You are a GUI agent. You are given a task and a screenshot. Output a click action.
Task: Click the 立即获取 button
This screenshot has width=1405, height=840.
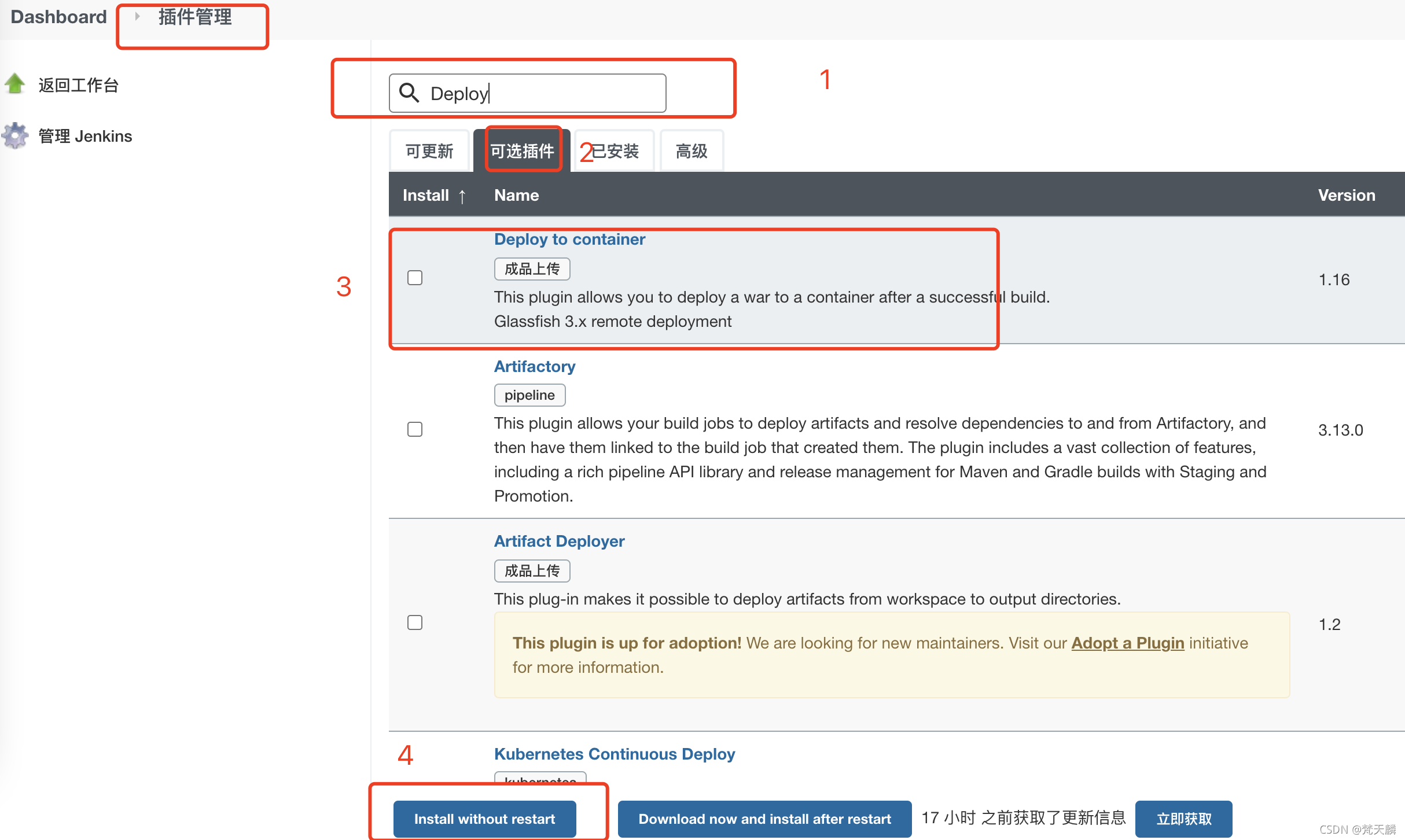1183,819
